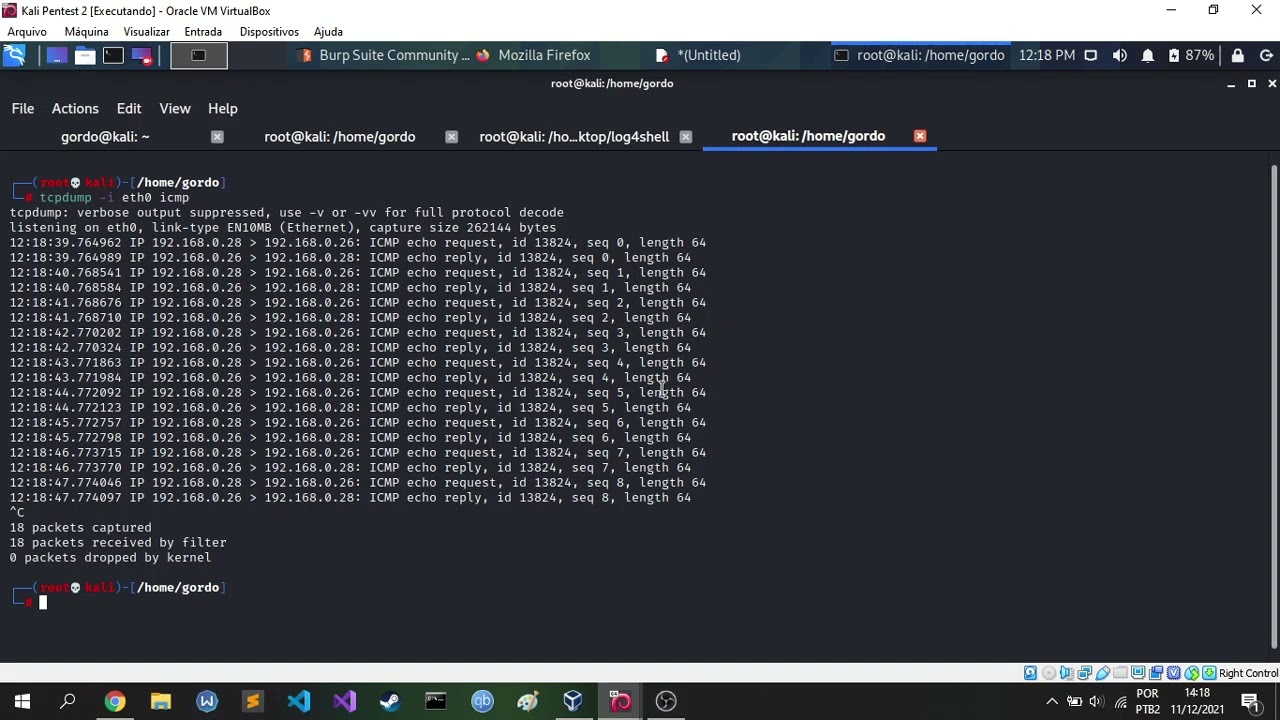Click the screen recorder panel icon
This screenshot has width=1280, height=720.
[x=141, y=56]
